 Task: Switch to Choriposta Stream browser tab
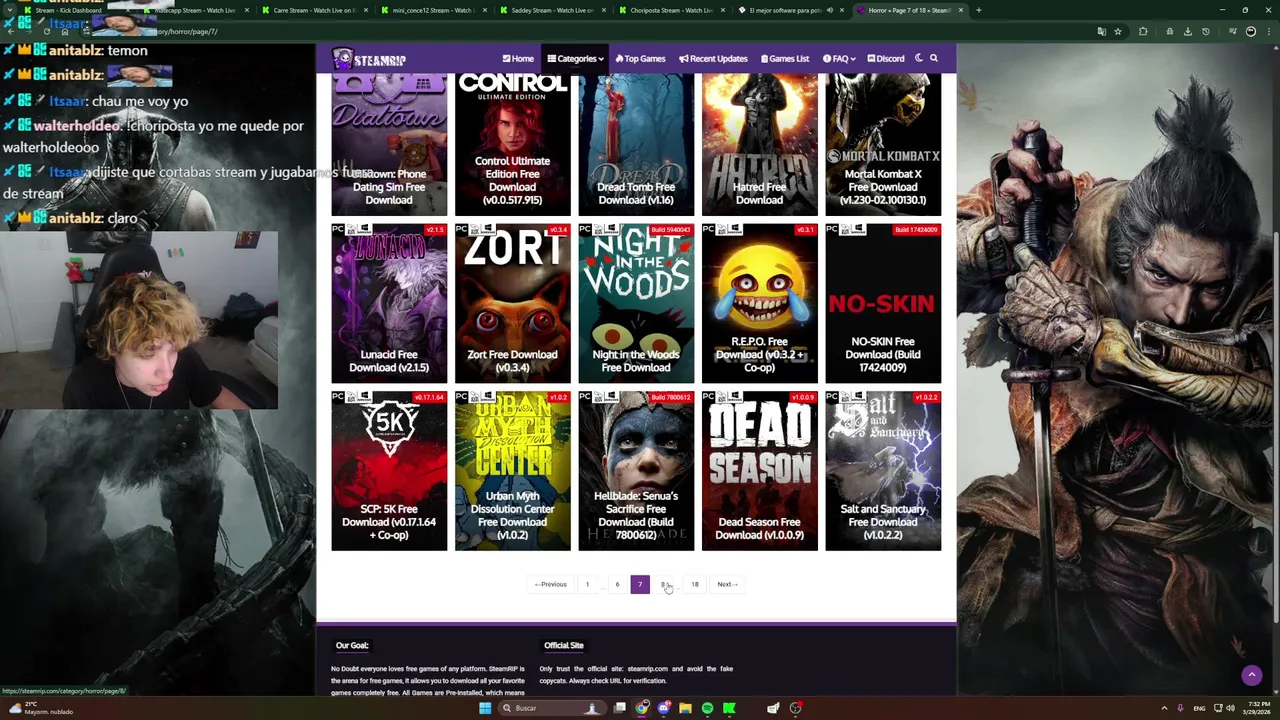tap(669, 10)
